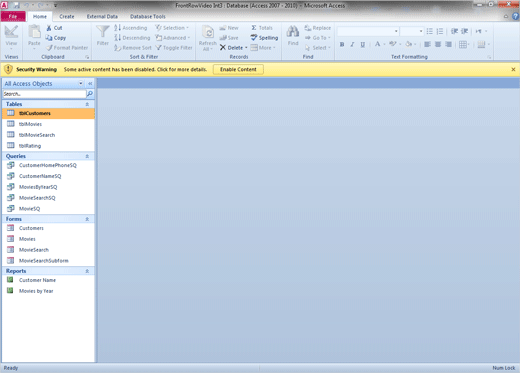
Task: Collapse navigation pane with shutter bar button
Action: (x=90, y=83)
